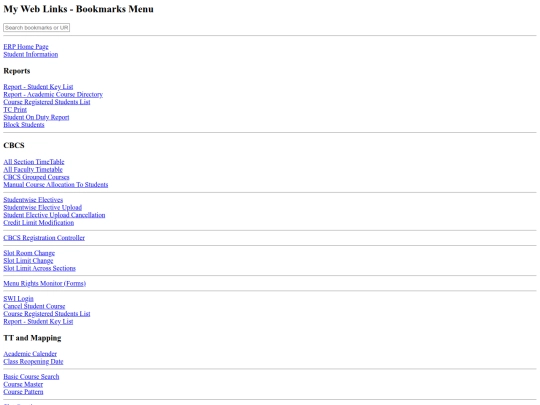
Task: Open All Faculty Timetable
Action: [33, 169]
